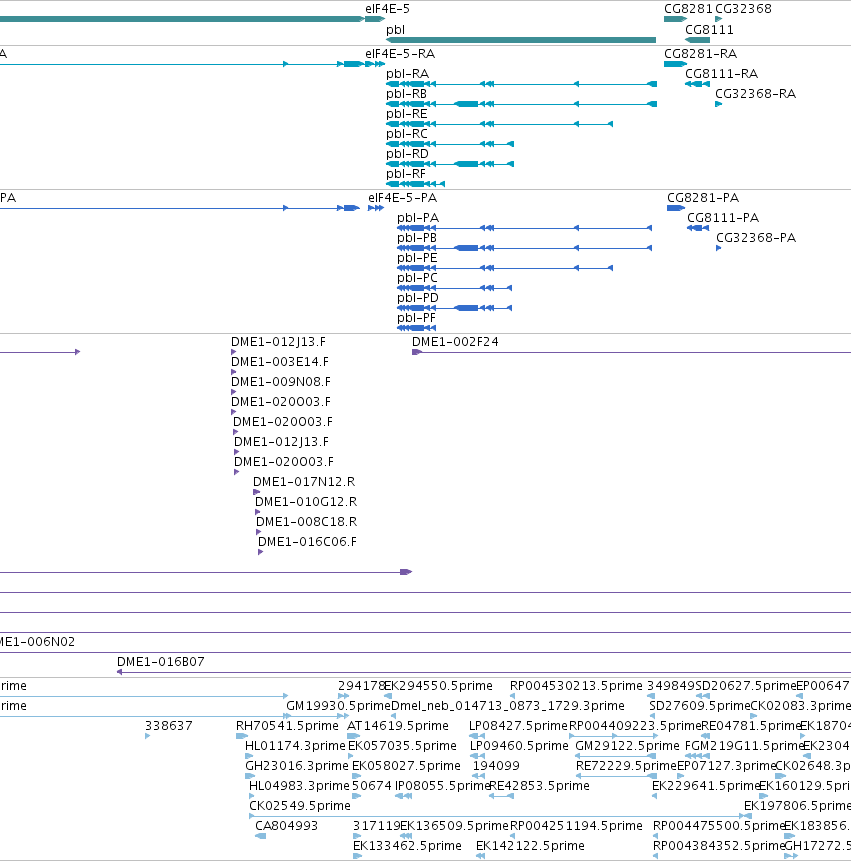Open the GM29122.5prime EST label
The height and width of the screenshot is (861, 851).
tap(627, 746)
